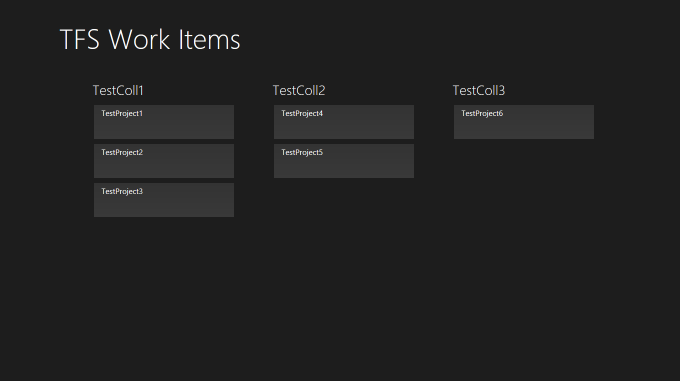Open the TestProject1 tile
This screenshot has width=680, height=381.
coord(164,122)
